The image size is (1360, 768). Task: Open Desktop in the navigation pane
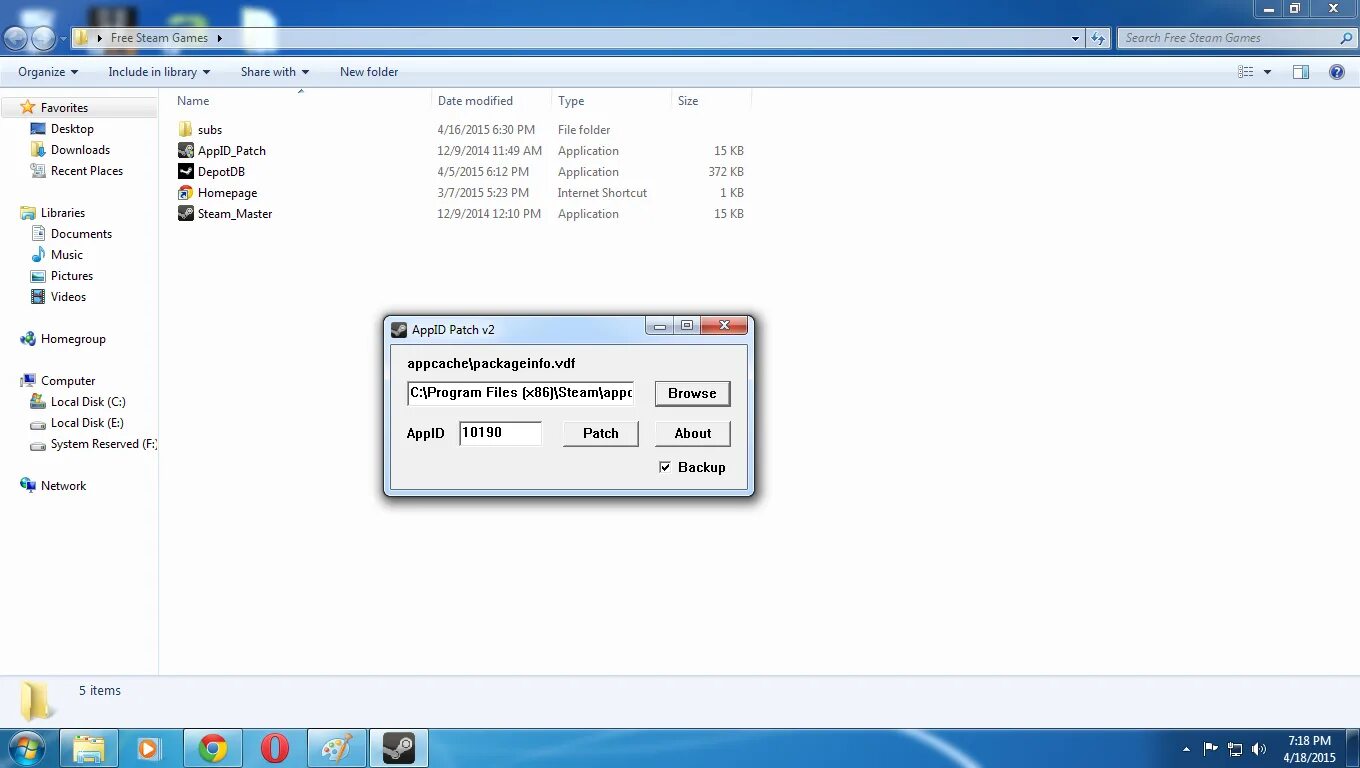(72, 129)
